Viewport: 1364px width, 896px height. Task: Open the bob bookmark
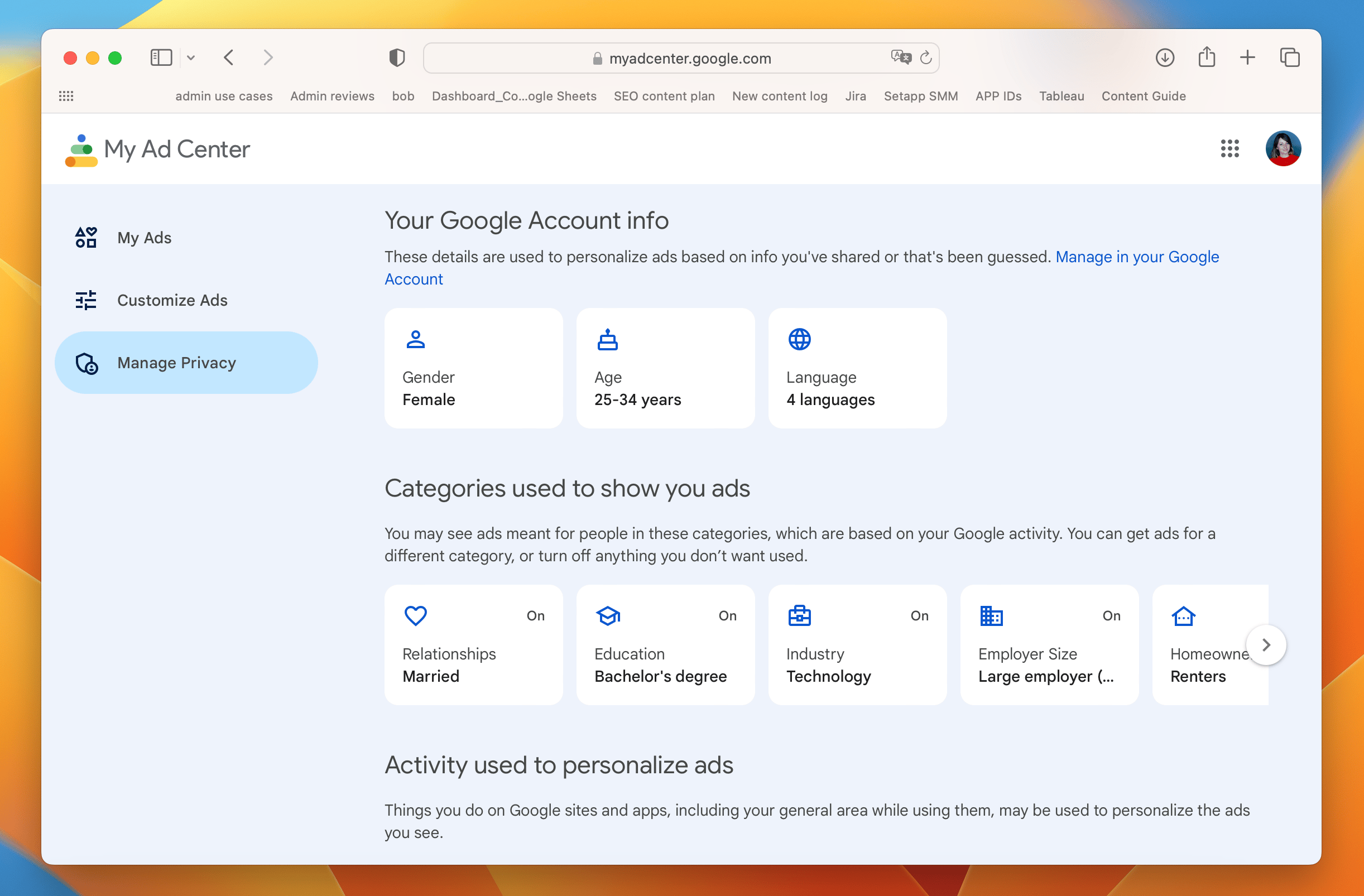pyautogui.click(x=404, y=97)
